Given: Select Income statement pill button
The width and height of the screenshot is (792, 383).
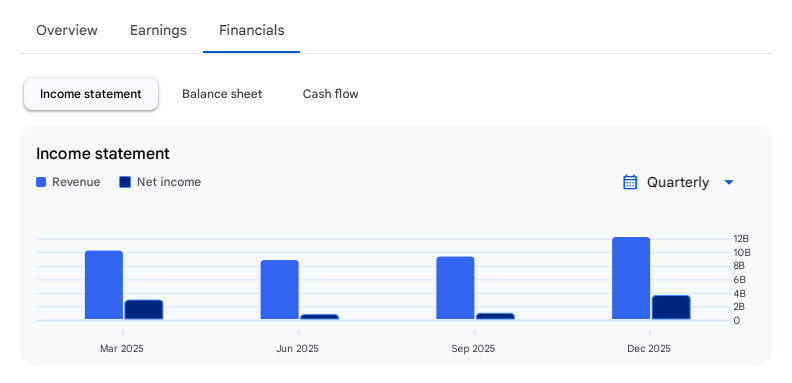Looking at the screenshot, I should point(91,94).
